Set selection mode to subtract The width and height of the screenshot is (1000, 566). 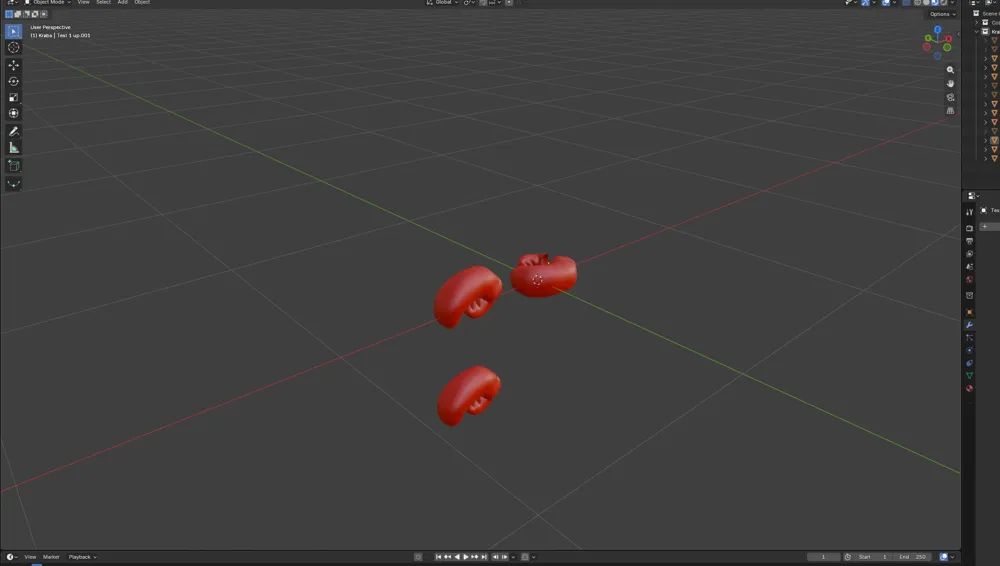point(26,14)
